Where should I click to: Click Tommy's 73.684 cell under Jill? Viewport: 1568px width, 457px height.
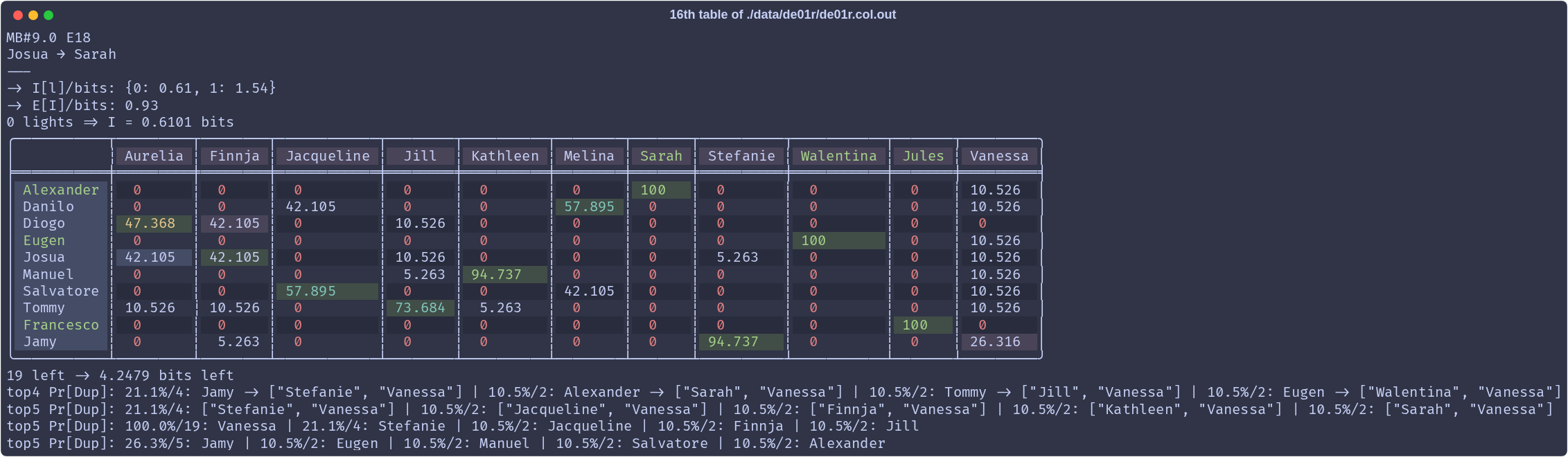pyautogui.click(x=421, y=307)
